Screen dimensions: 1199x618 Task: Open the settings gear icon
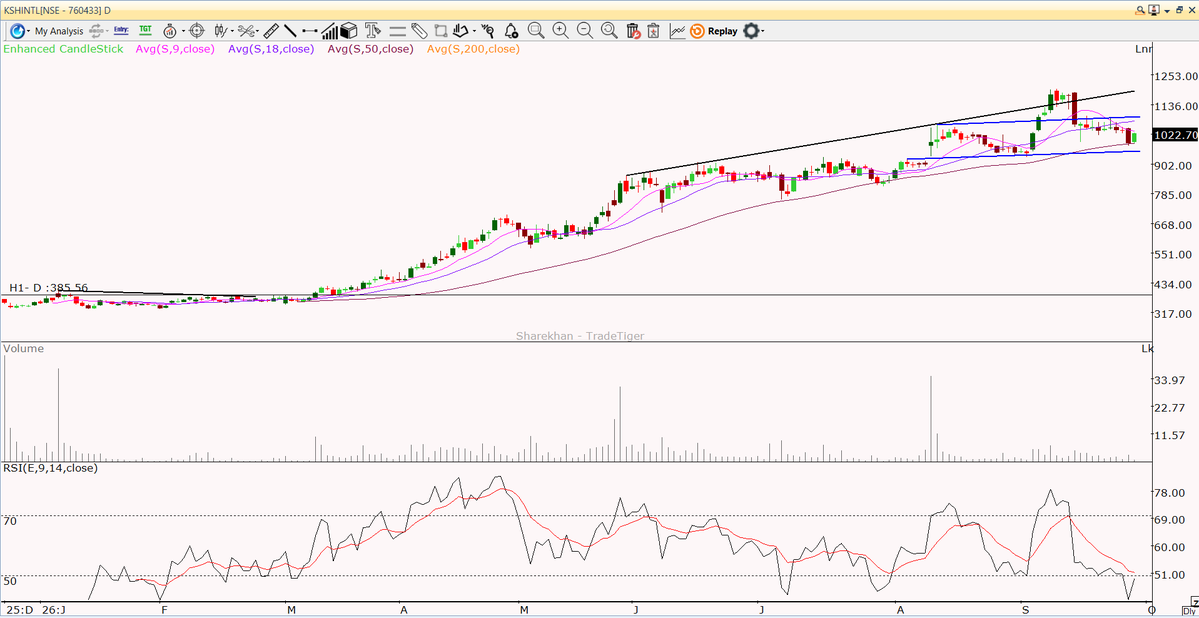(751, 31)
